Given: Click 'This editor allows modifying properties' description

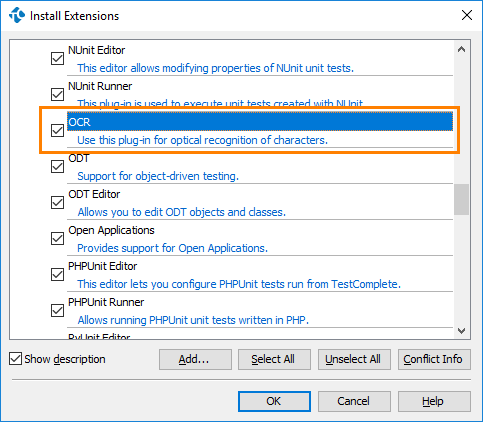Looking at the screenshot, I should 215,68.
